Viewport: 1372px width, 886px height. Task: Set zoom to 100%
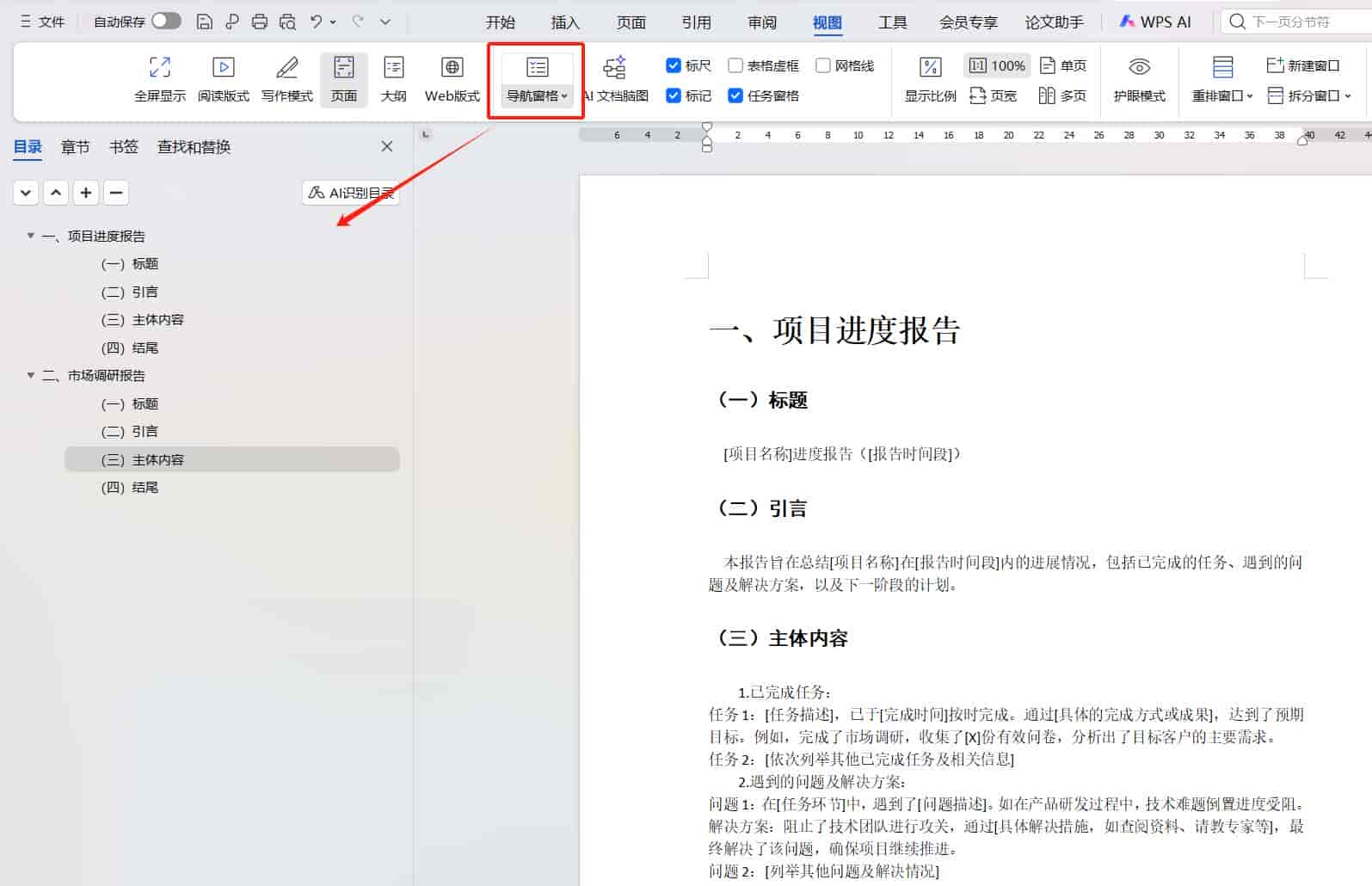[998, 65]
